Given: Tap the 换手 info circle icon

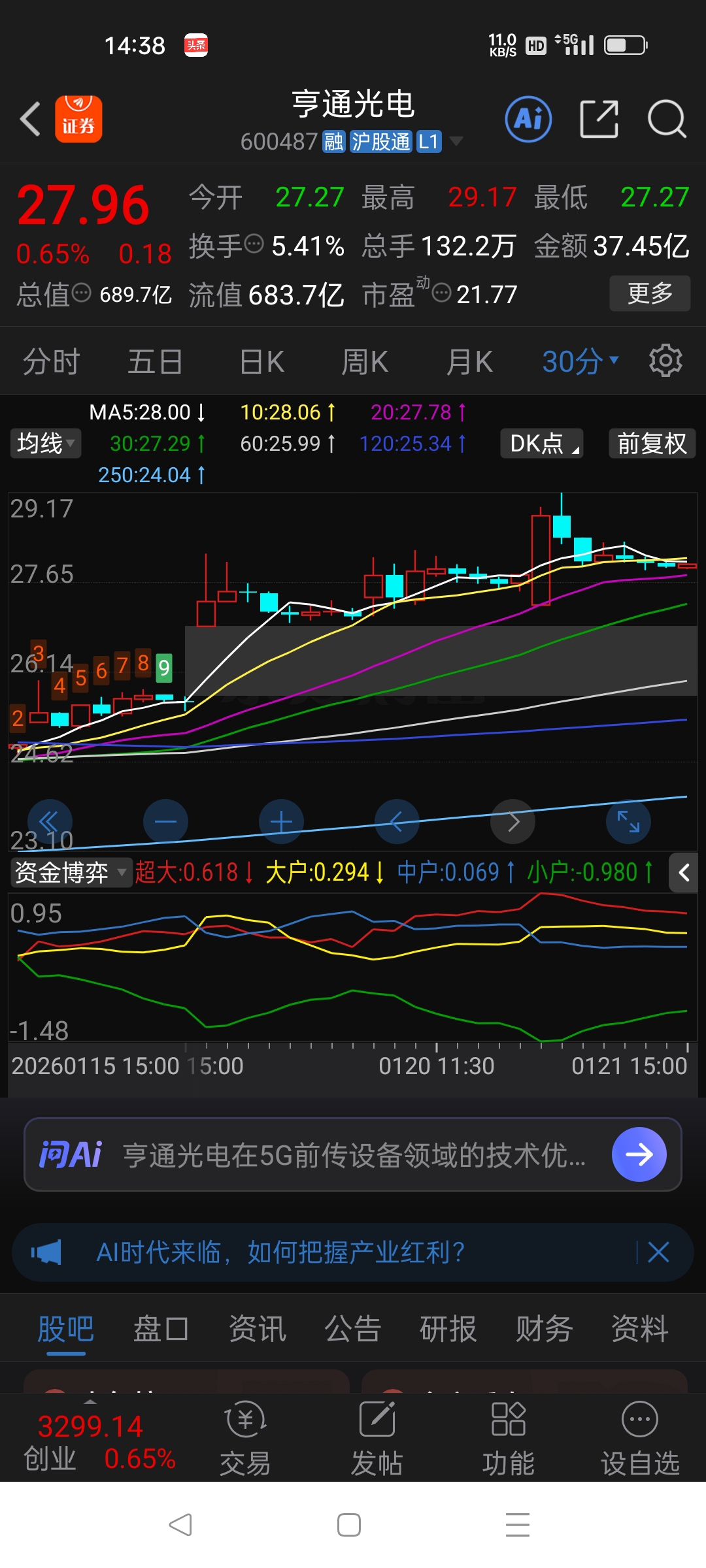Looking at the screenshot, I should tap(254, 244).
